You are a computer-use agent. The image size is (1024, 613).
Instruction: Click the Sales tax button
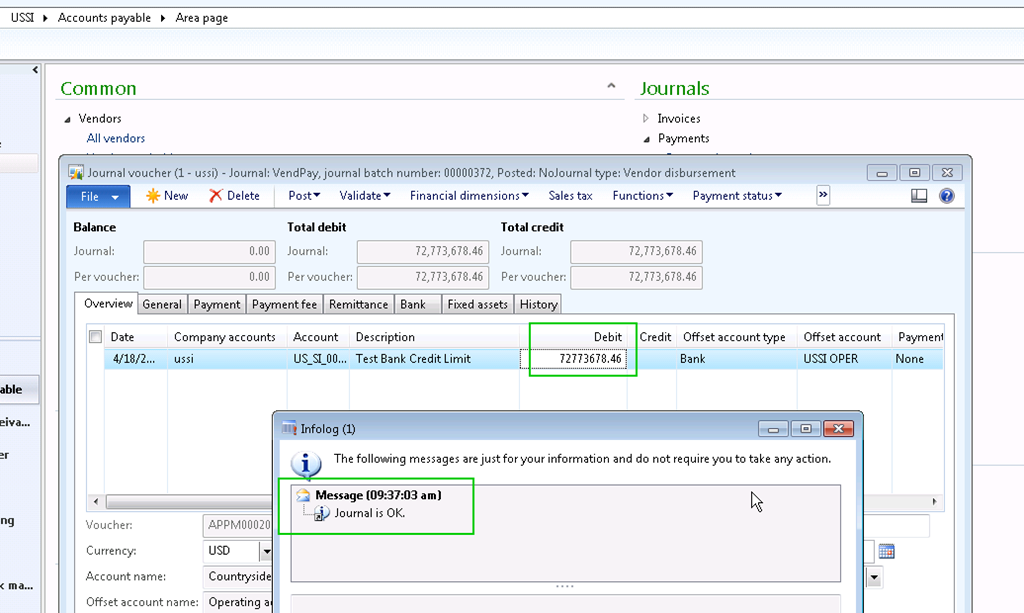(x=570, y=196)
